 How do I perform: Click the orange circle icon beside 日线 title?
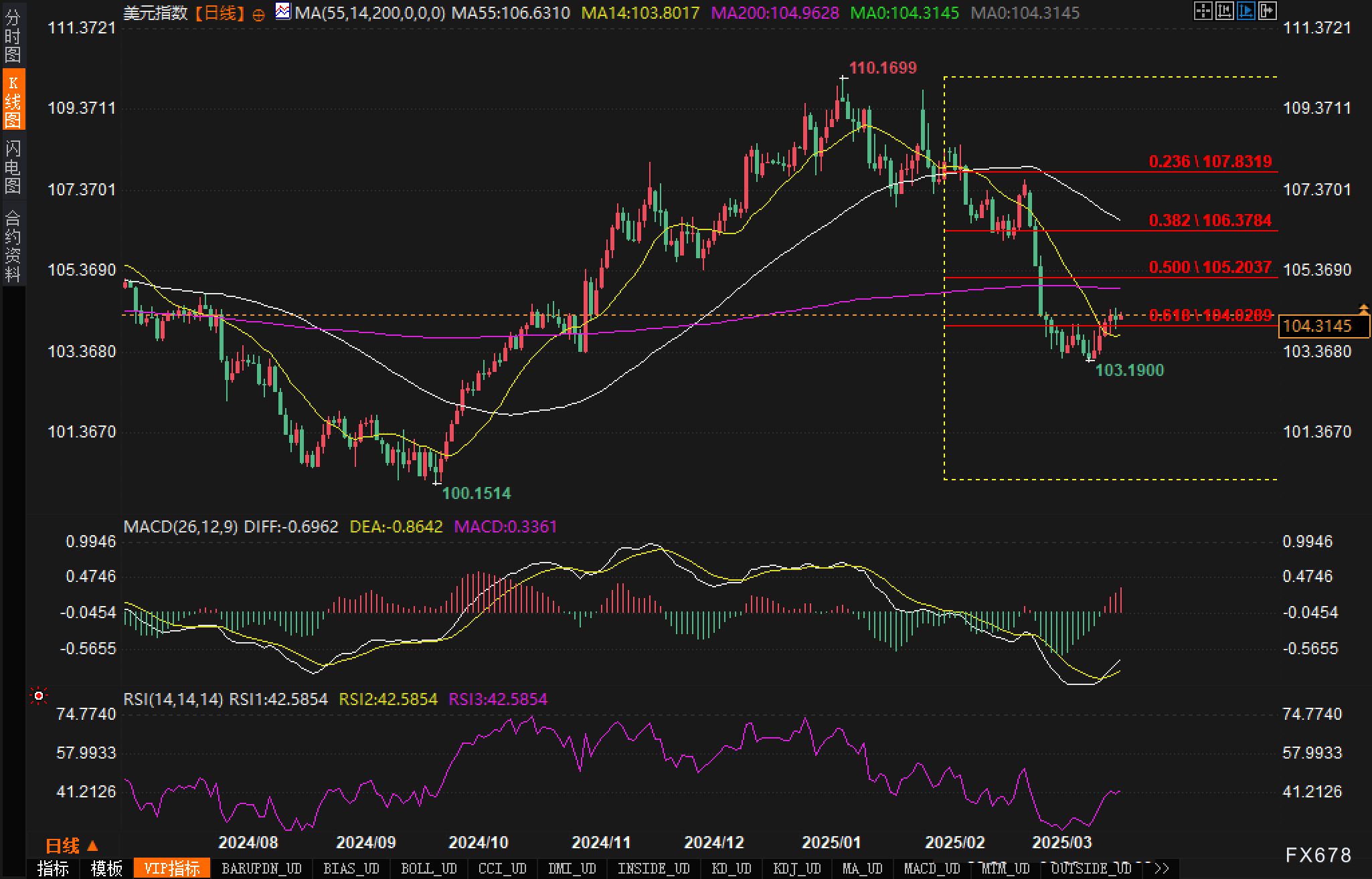pos(258,15)
